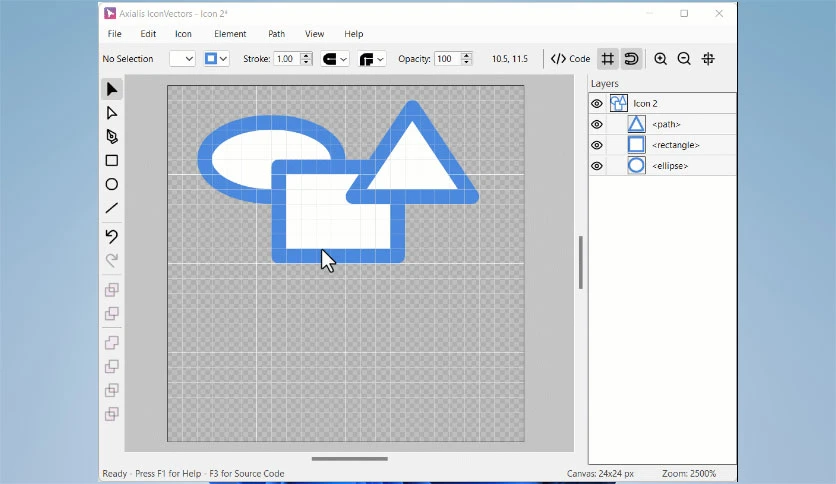Select the Icon 2 layer row
Screen dimensions: 836x484
pos(663,103)
